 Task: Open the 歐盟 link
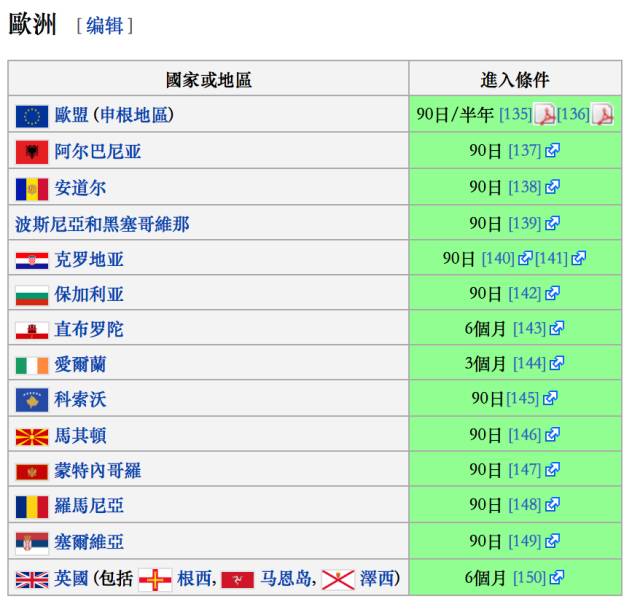point(72,115)
